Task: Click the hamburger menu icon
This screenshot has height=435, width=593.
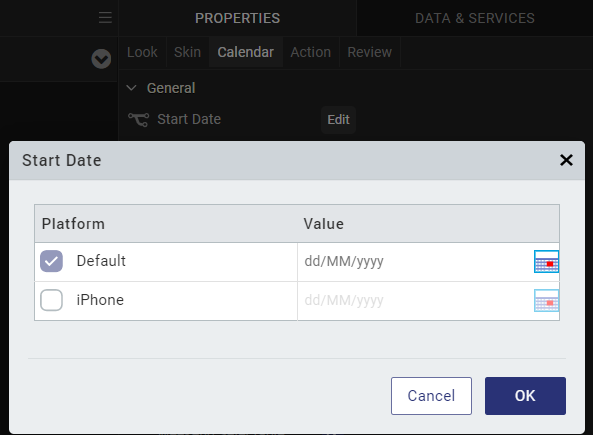Action: point(105,17)
